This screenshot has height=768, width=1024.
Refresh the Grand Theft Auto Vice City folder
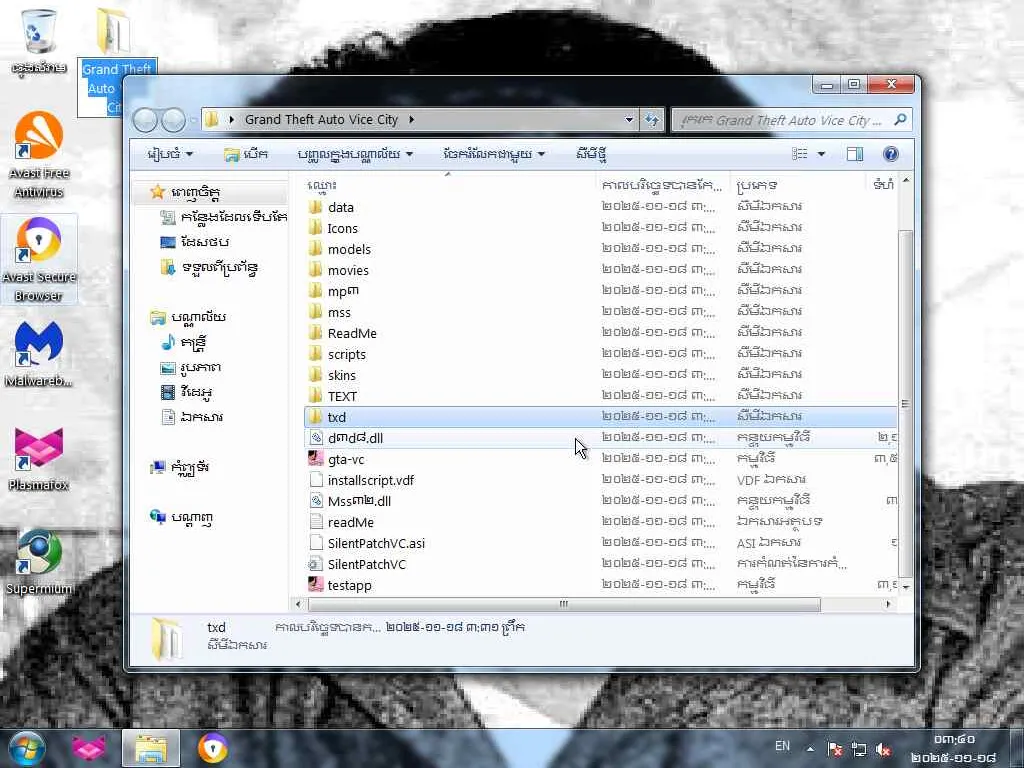[x=652, y=120]
